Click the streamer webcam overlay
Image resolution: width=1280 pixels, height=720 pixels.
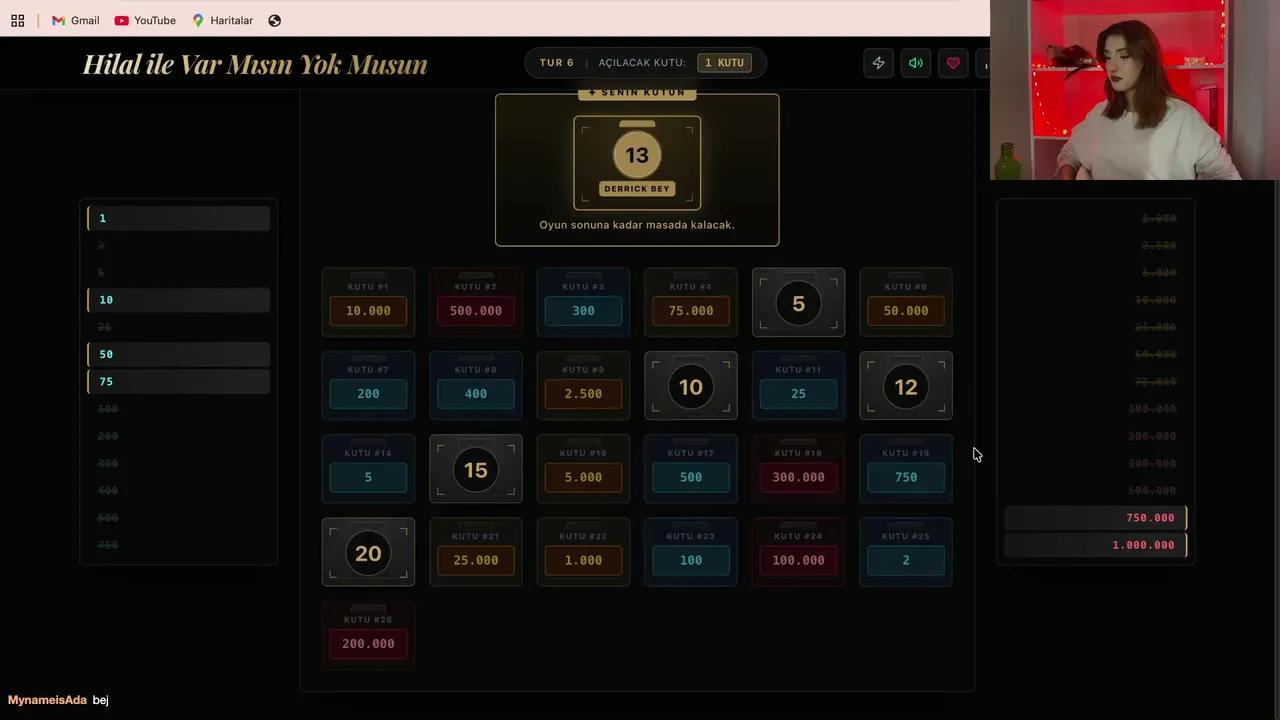pos(1135,90)
